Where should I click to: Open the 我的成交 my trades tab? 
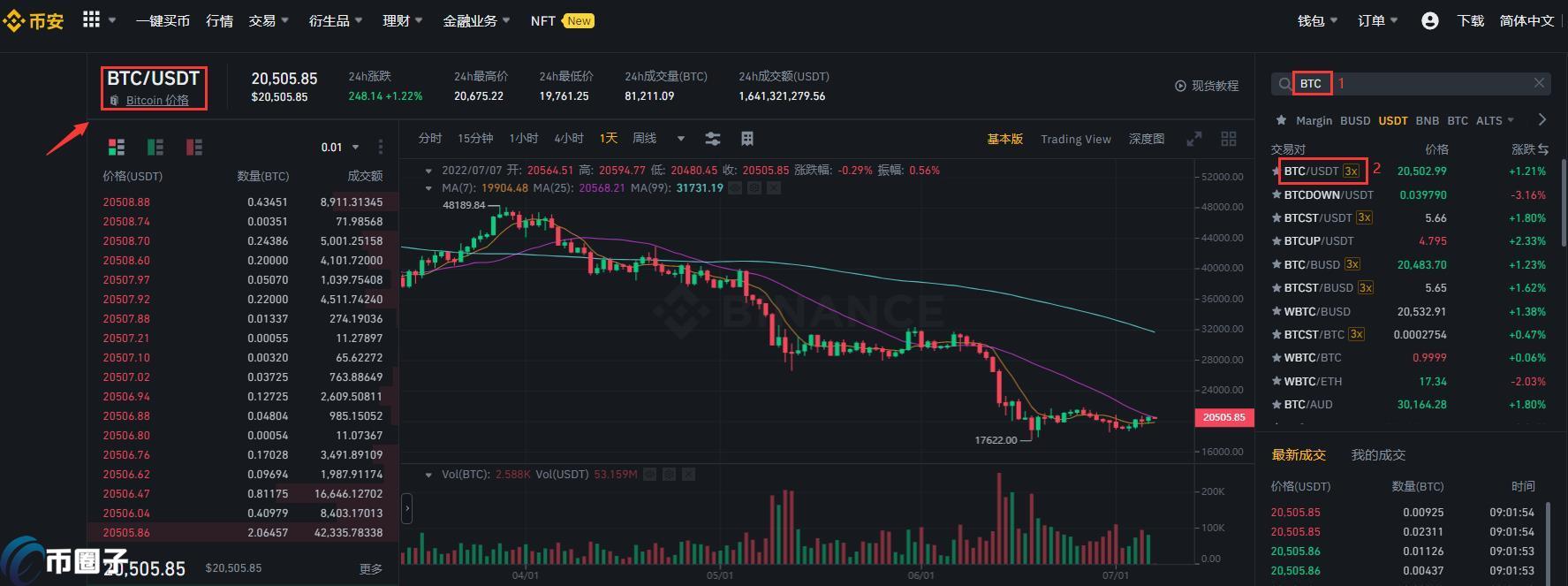1378,454
